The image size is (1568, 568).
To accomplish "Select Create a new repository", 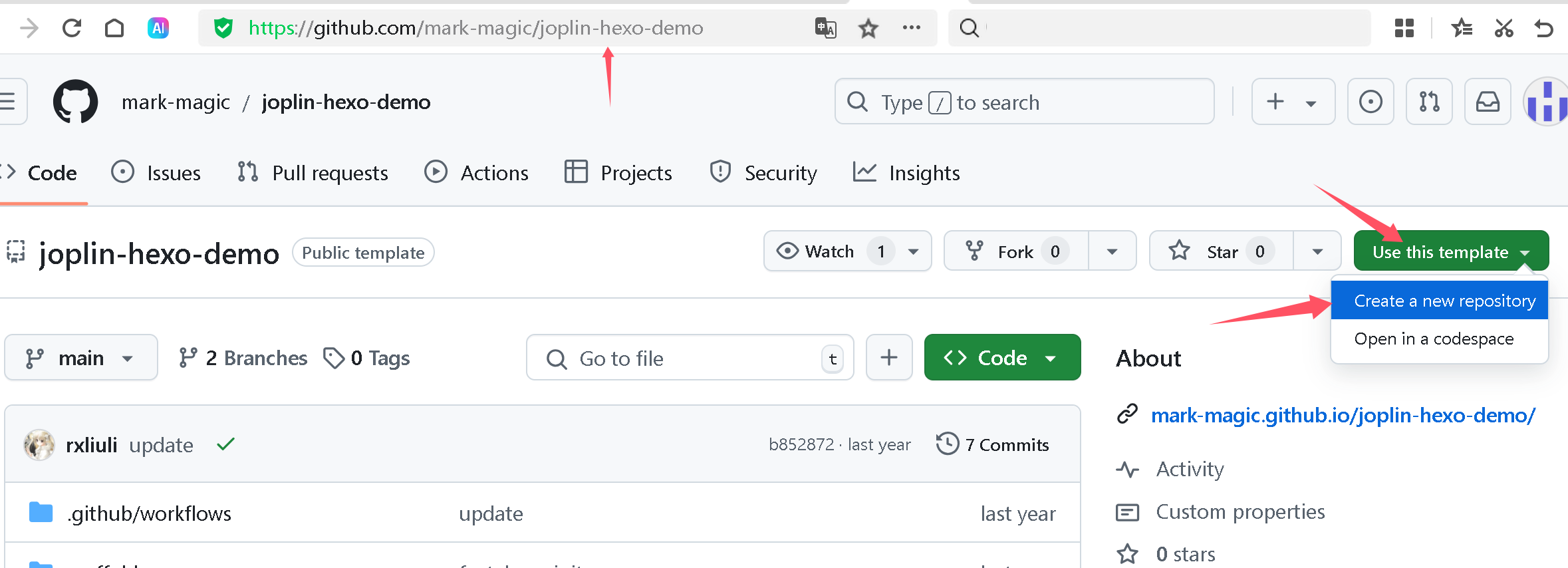I will click(x=1440, y=301).
